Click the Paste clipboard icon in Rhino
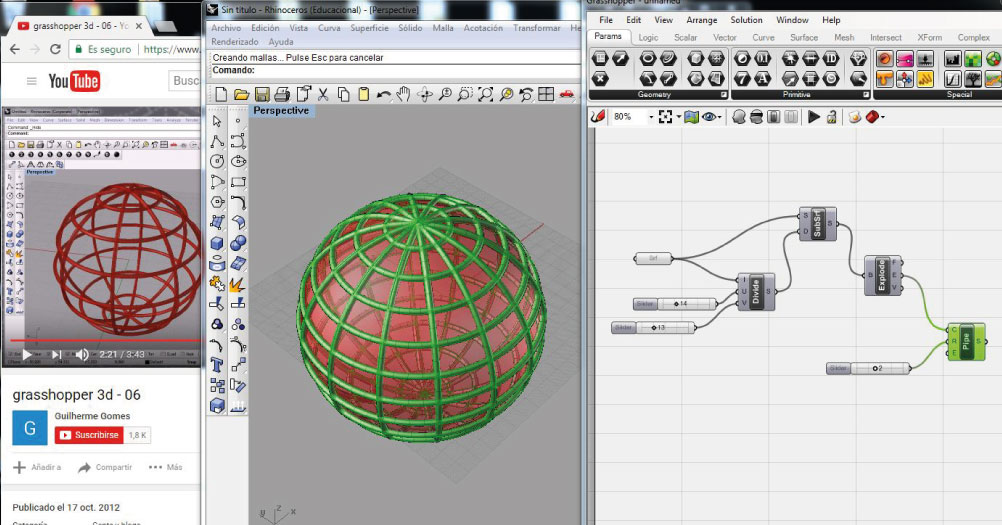 [363, 95]
